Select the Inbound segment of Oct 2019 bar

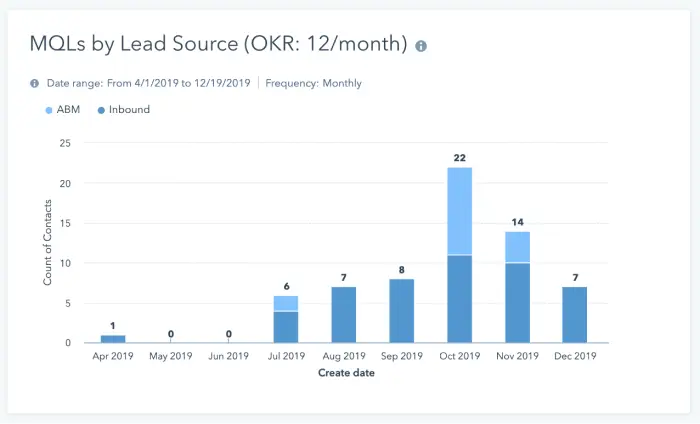click(459, 299)
